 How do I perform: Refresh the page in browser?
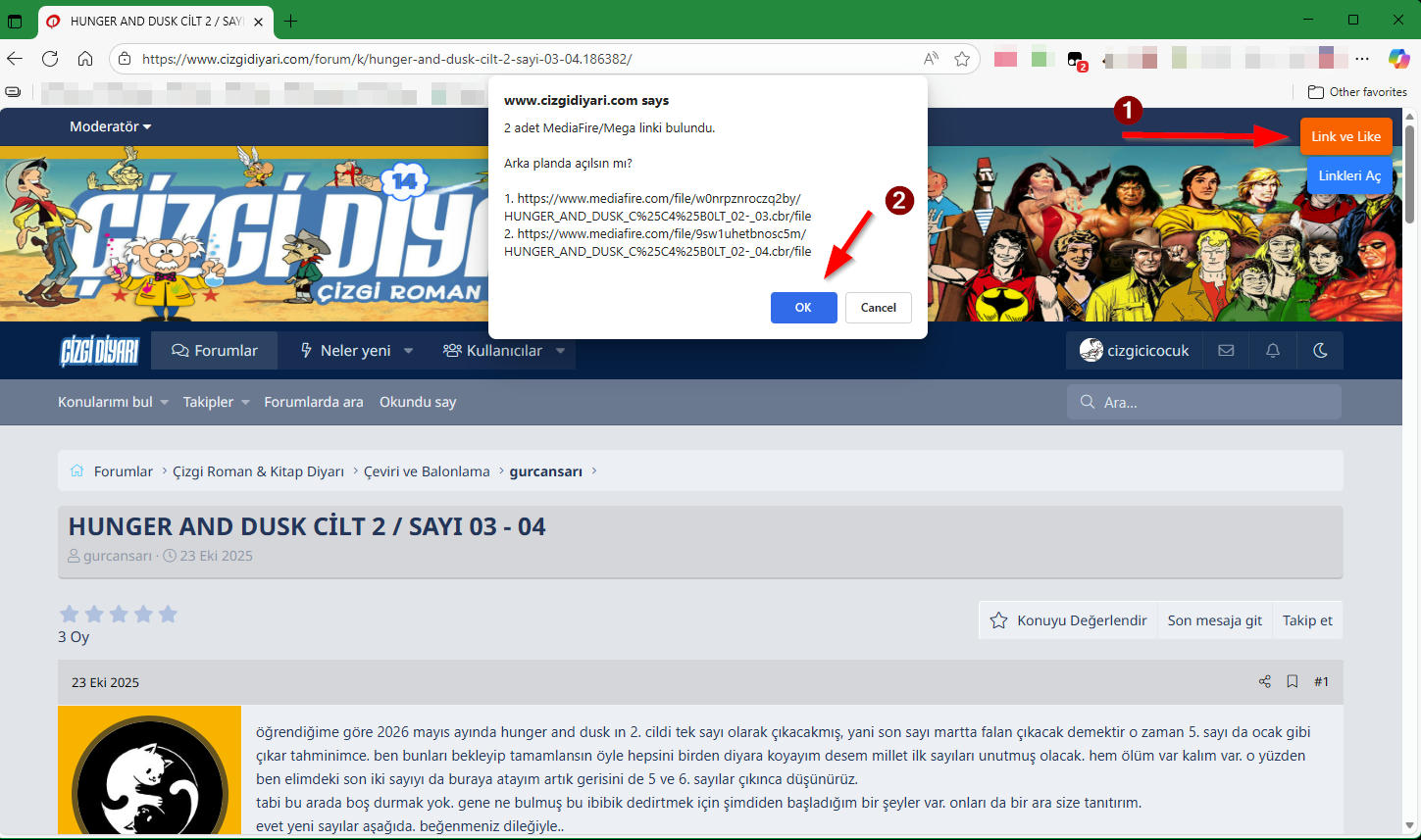tap(50, 59)
